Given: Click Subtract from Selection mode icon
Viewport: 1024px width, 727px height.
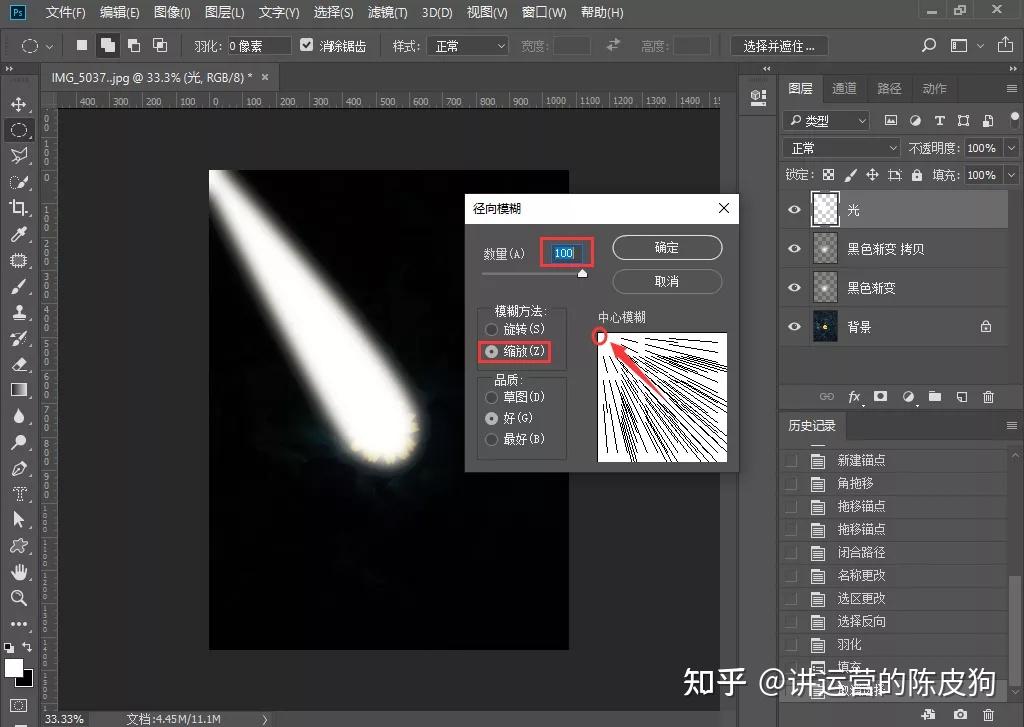Looking at the screenshot, I should click(134, 45).
